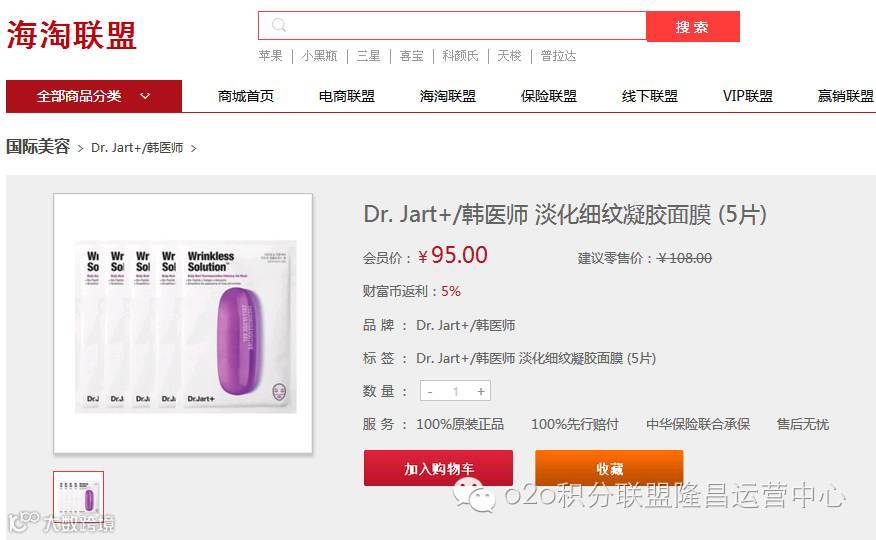Click the main Wrinkless Solution product image
The height and width of the screenshot is (540, 876).
[183, 324]
